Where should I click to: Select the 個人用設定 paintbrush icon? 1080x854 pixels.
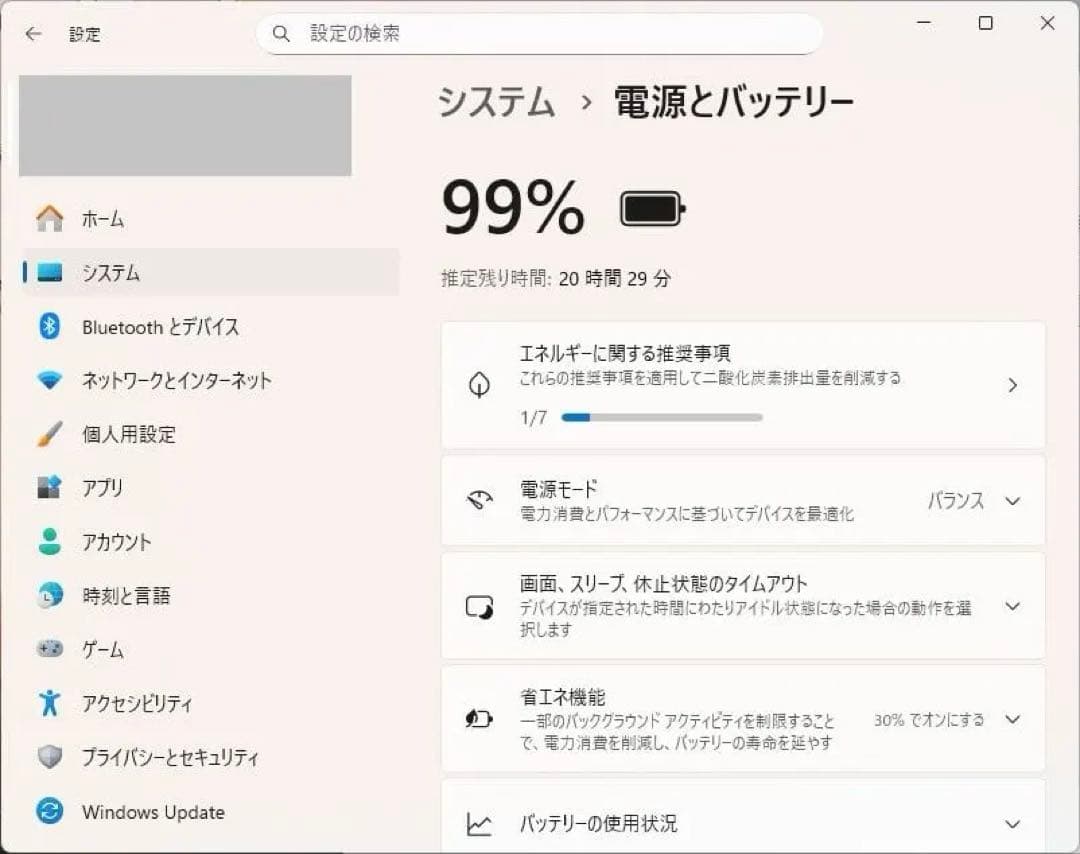[49, 434]
